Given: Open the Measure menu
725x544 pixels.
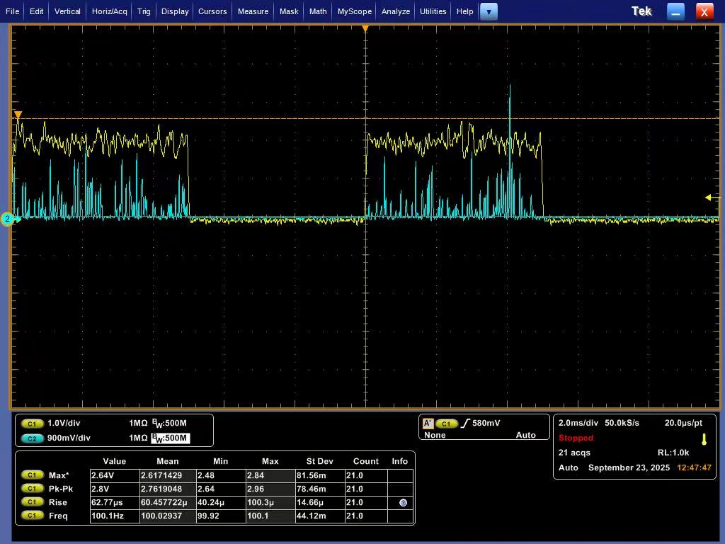Looking at the screenshot, I should pyautogui.click(x=253, y=11).
